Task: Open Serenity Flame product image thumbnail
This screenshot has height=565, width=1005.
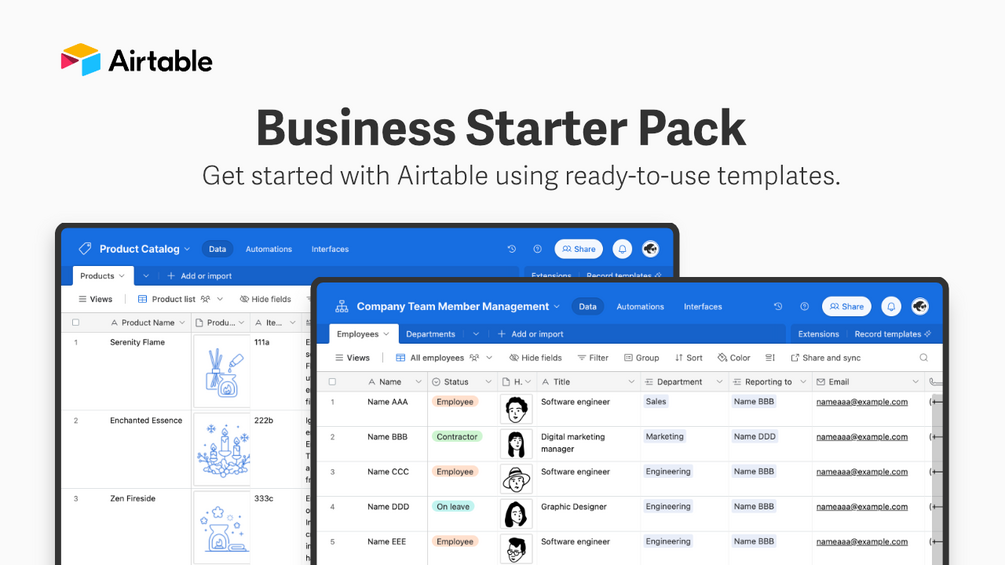Action: tap(222, 371)
